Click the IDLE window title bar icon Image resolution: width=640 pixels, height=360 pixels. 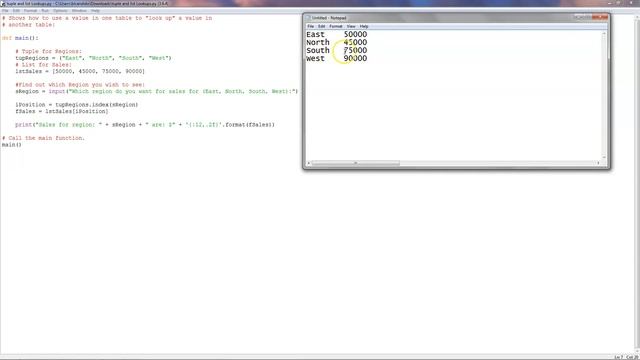pos(3,4)
